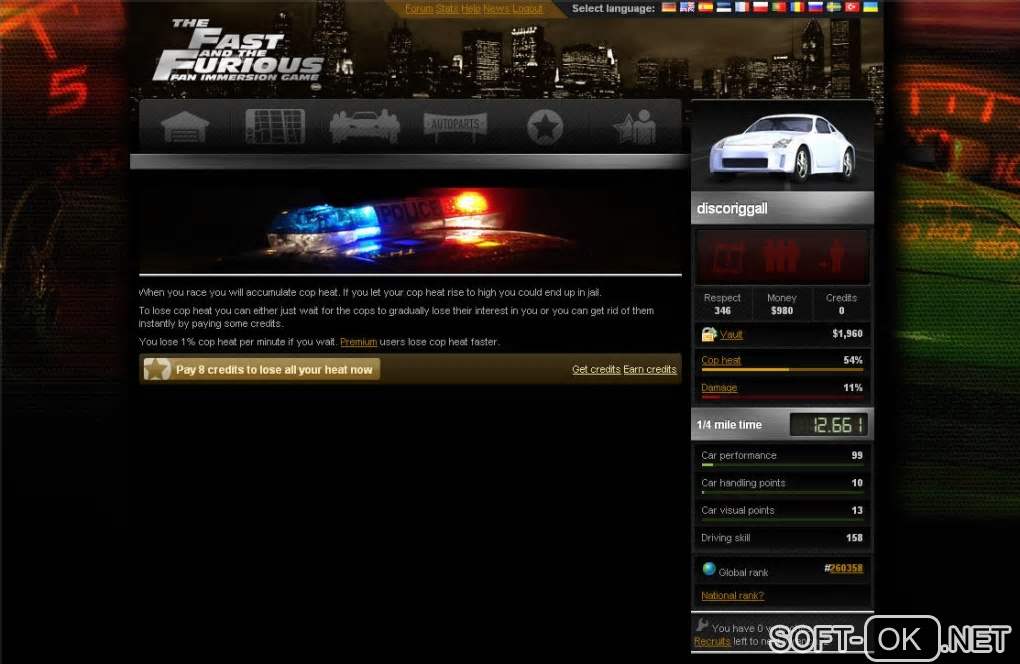Screen dimensions: 1020x664
Task: Click the Vault padlock icon
Action: coord(708,334)
